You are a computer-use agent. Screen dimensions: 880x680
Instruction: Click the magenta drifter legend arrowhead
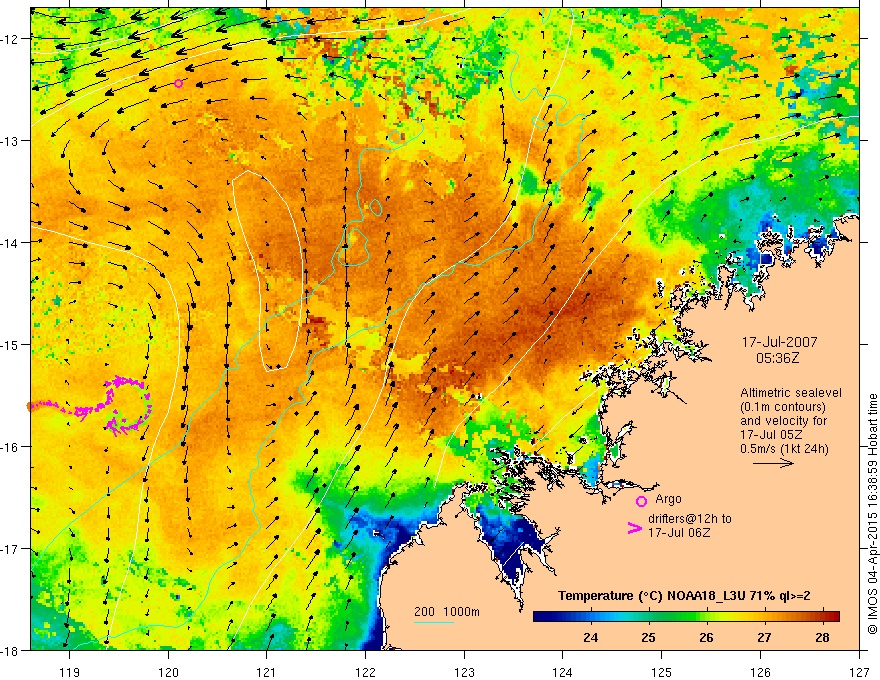click(634, 528)
